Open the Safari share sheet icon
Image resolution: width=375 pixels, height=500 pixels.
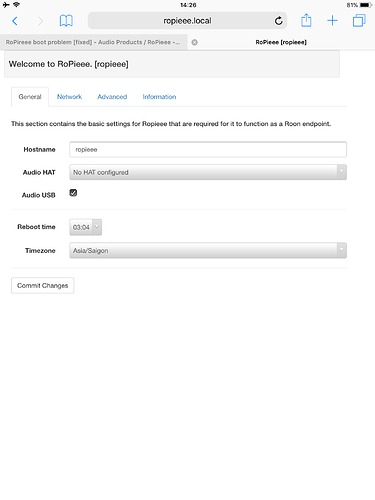pyautogui.click(x=306, y=20)
